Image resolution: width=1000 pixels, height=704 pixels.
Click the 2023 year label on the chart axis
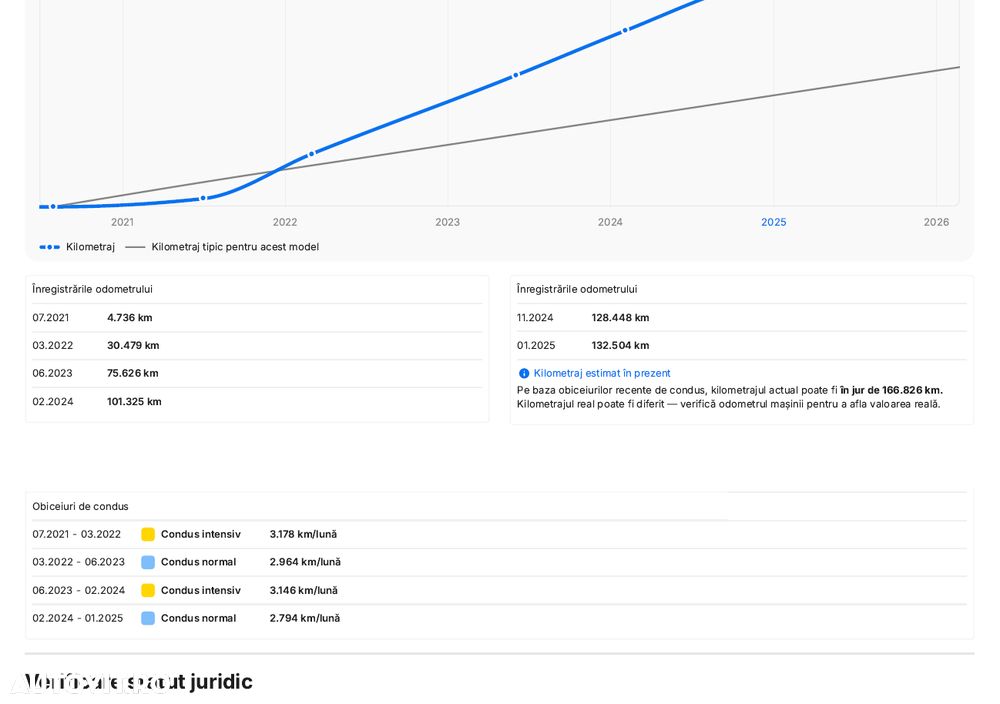point(447,222)
